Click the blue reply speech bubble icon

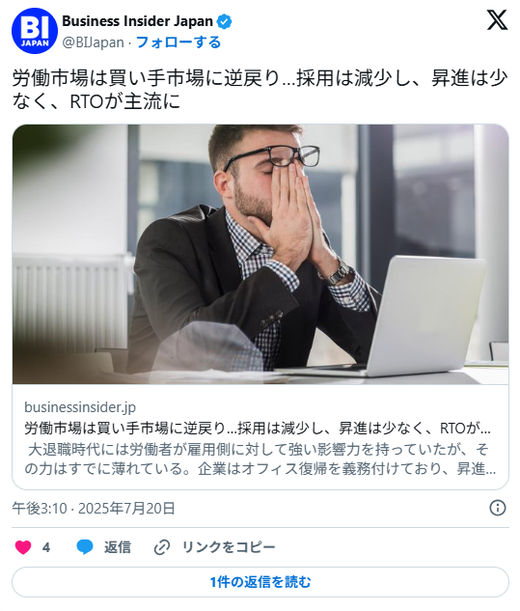click(85, 547)
